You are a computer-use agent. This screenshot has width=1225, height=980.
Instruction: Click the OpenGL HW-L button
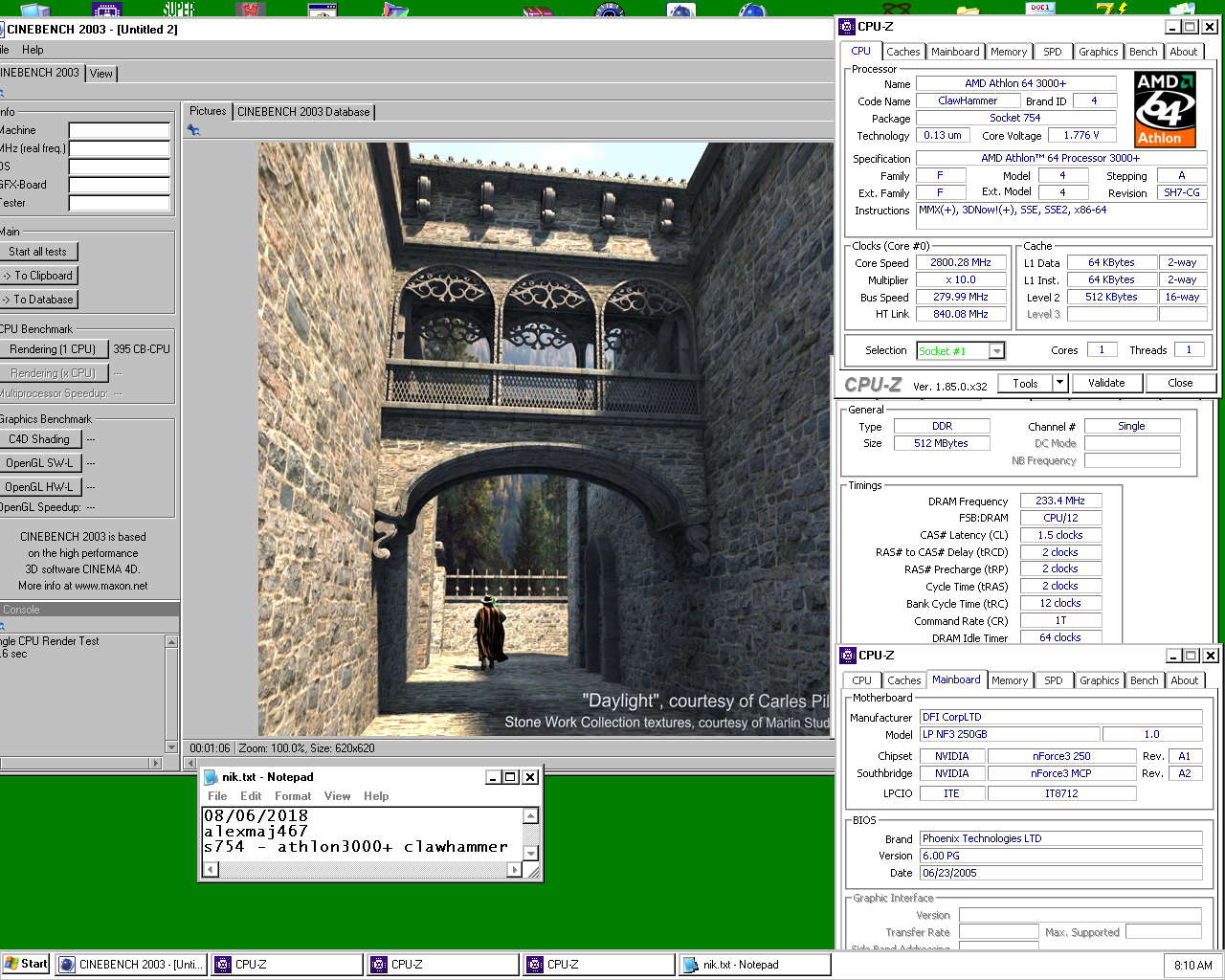[x=39, y=487]
